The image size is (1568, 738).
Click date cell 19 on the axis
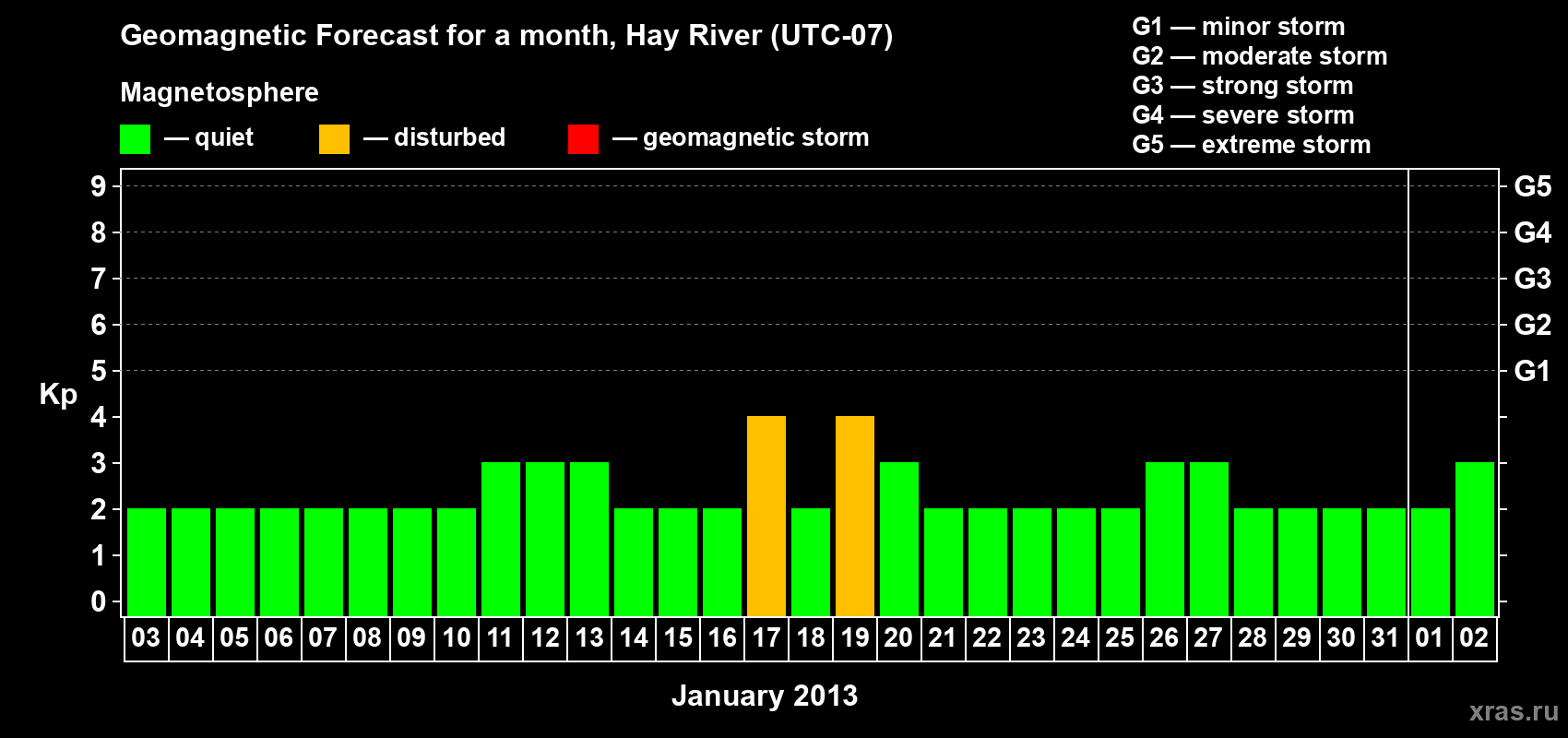[855, 638]
